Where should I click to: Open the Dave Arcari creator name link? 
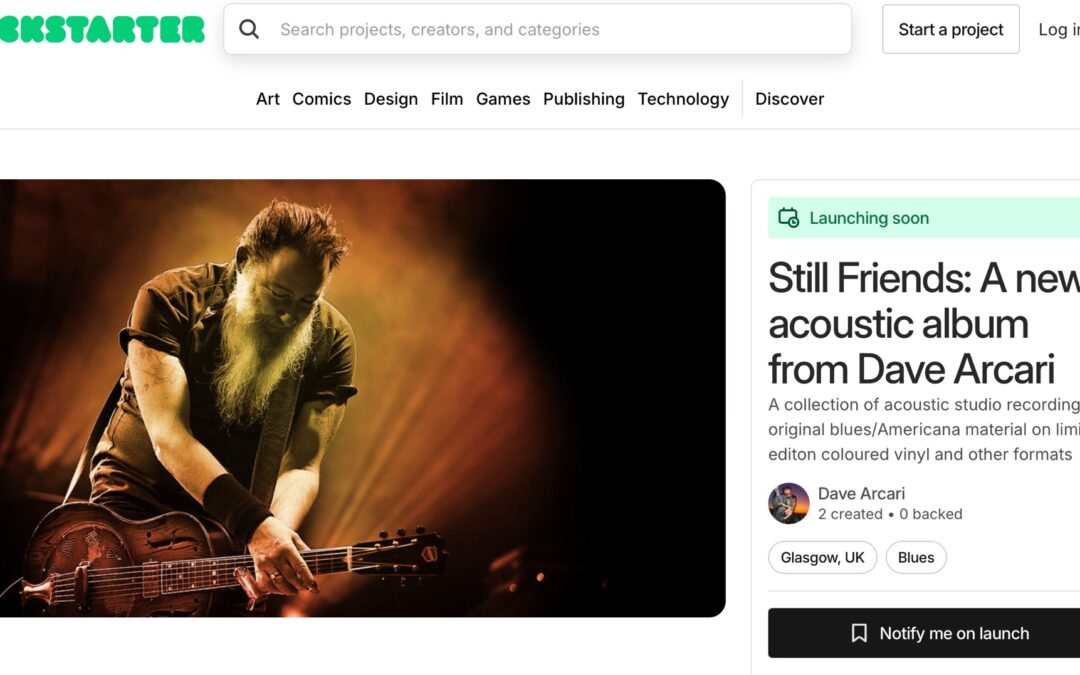861,493
